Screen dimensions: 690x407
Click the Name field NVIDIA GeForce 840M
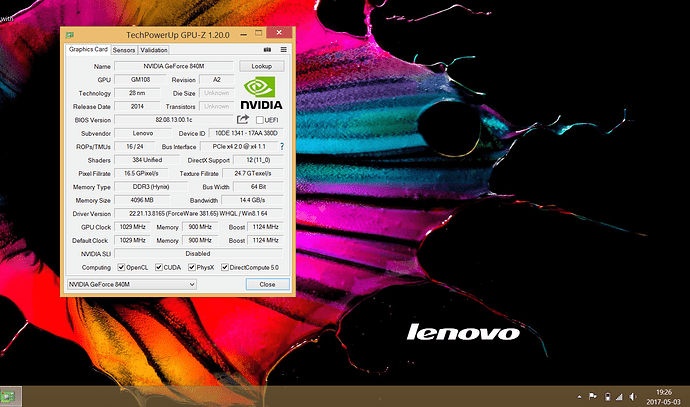pyautogui.click(x=174, y=66)
